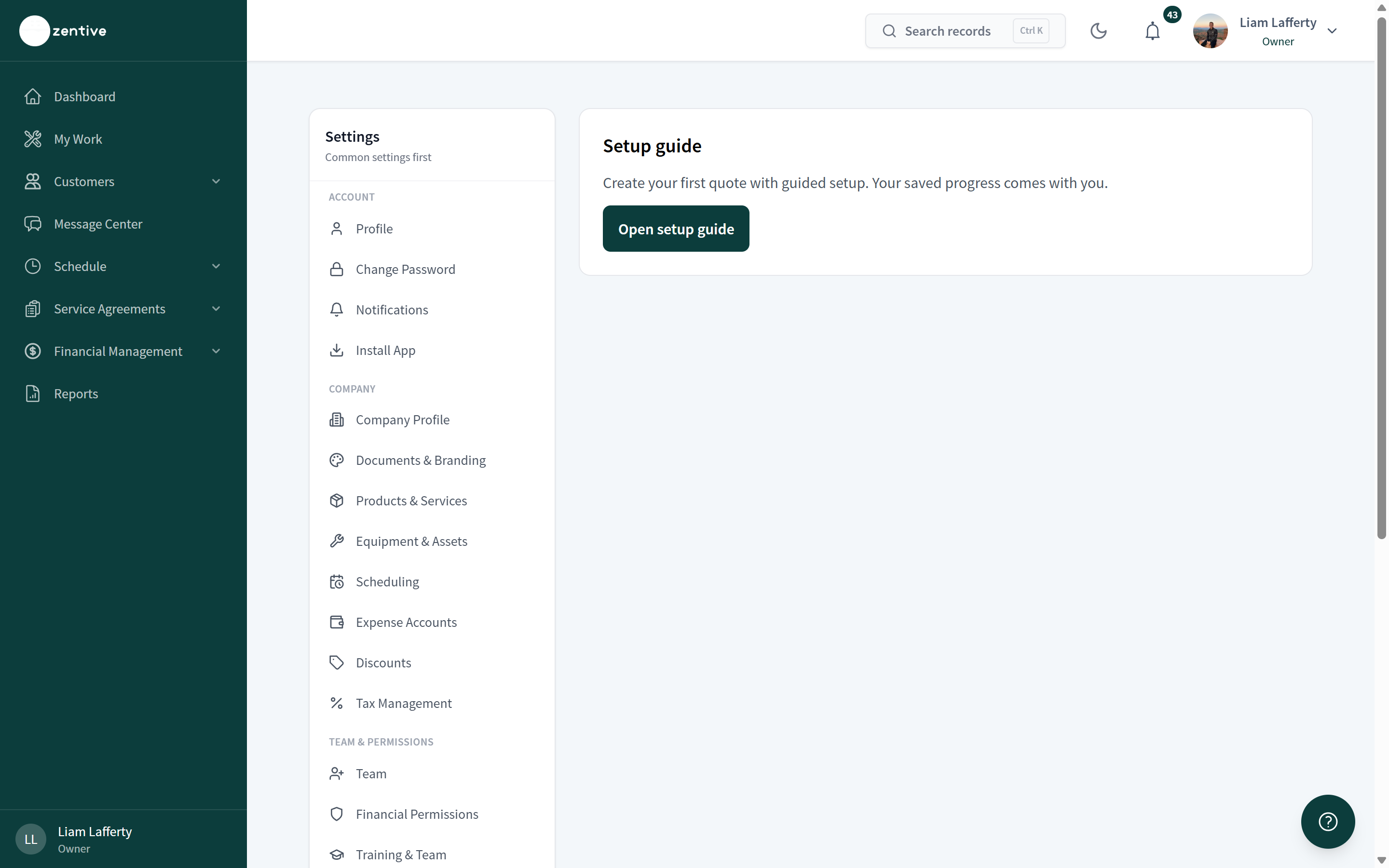Image resolution: width=1389 pixels, height=868 pixels.
Task: Open Team settings
Action: point(432,774)
